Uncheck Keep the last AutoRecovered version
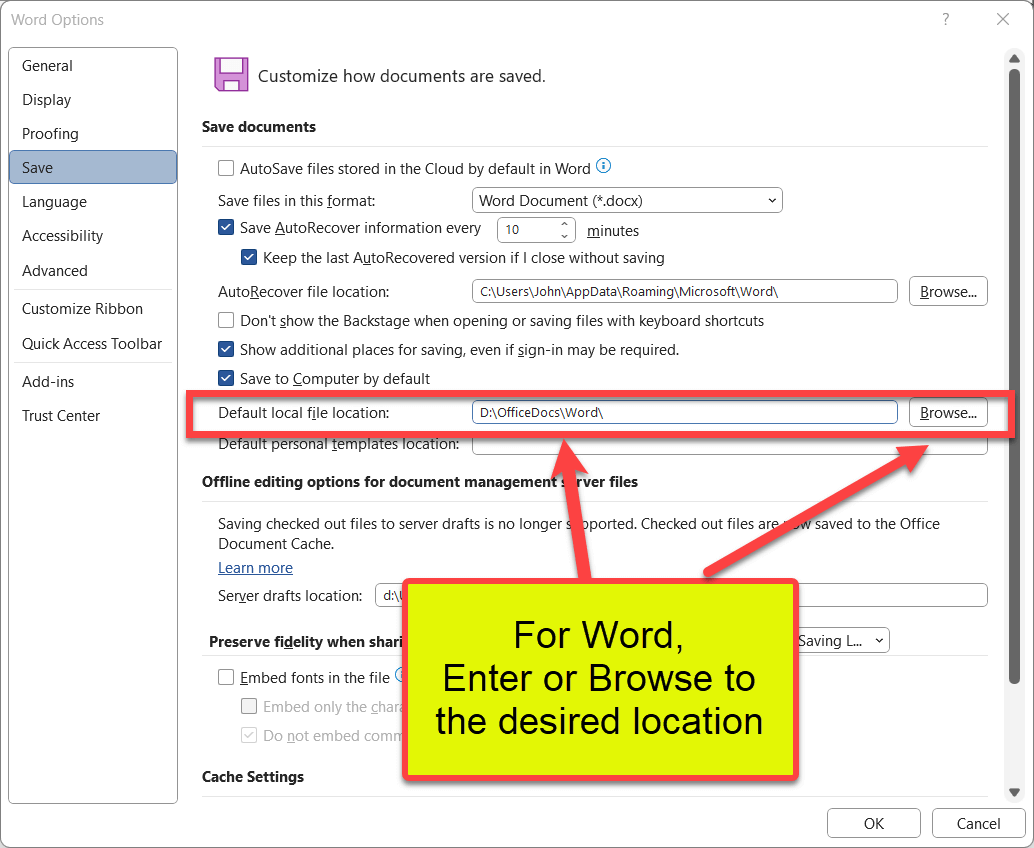The image size is (1034, 848). coord(249,257)
